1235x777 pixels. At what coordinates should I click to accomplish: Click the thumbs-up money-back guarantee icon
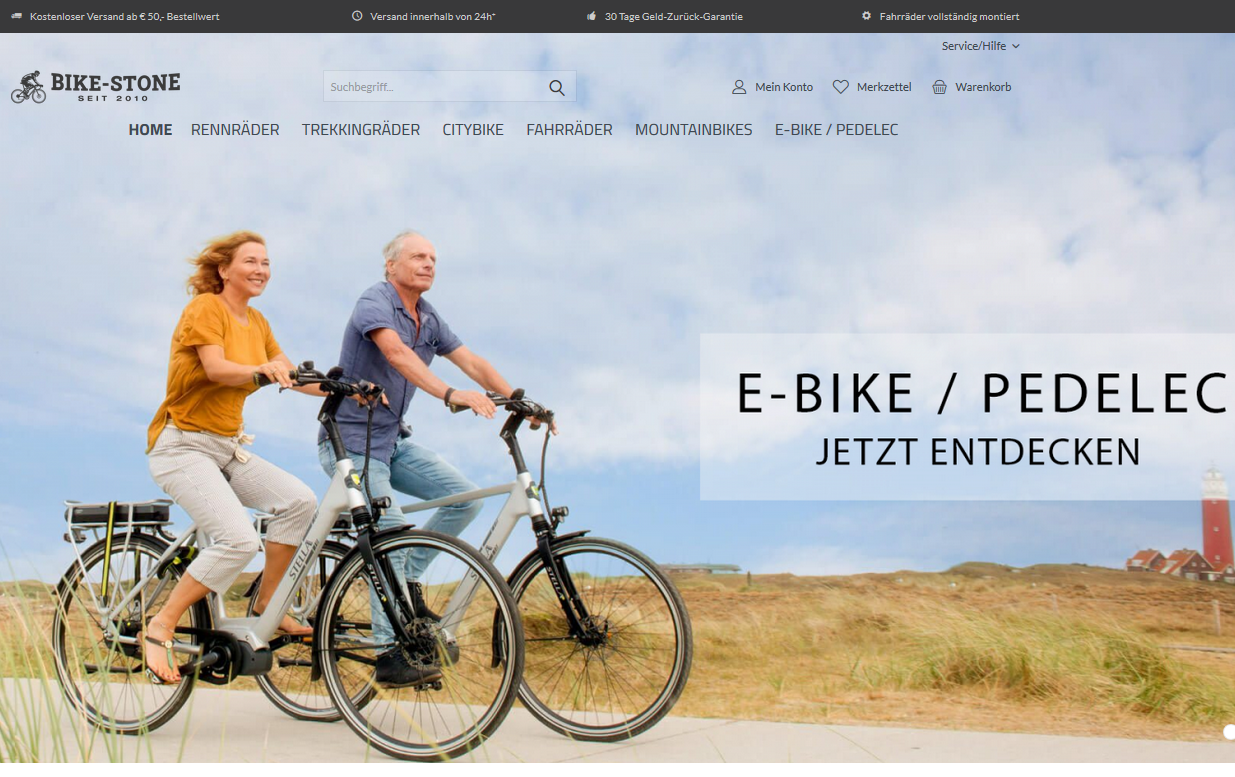(591, 16)
